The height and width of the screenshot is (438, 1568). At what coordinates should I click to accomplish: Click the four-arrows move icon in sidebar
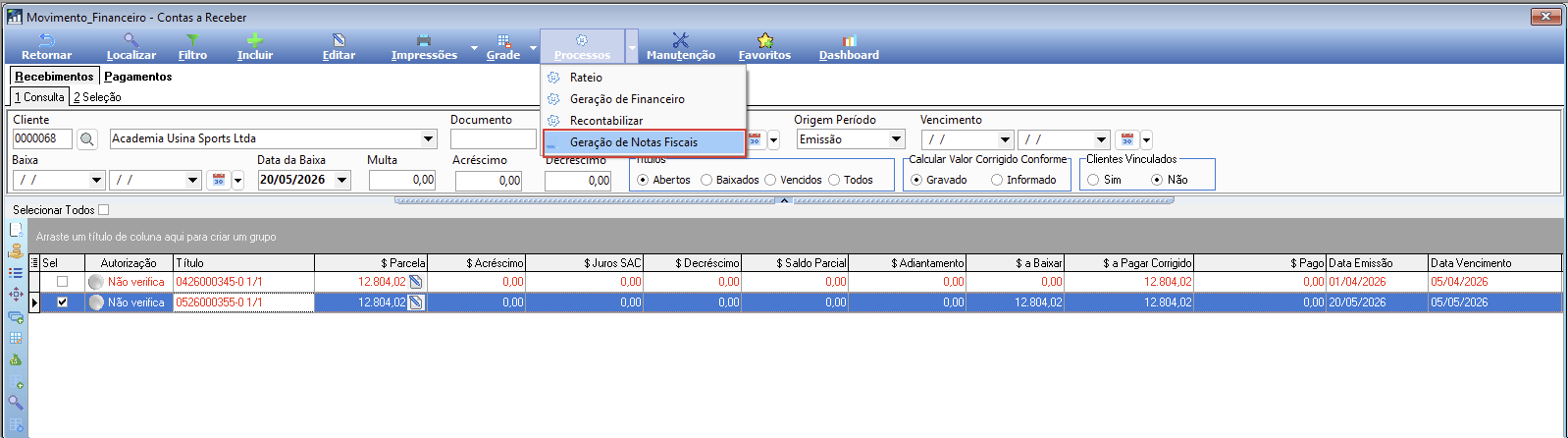(16, 295)
